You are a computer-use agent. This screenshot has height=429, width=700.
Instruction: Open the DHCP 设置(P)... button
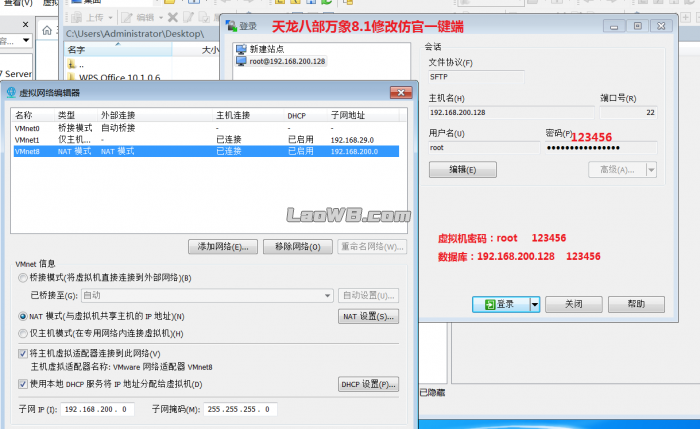[368, 384]
